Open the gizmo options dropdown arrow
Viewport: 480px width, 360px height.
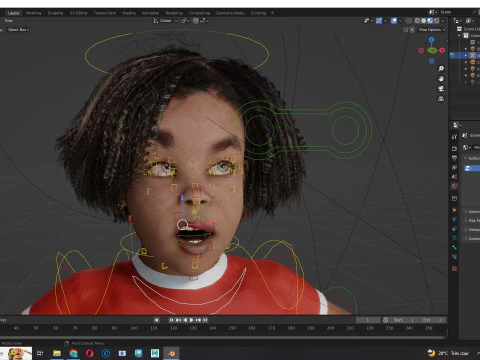(x=385, y=21)
